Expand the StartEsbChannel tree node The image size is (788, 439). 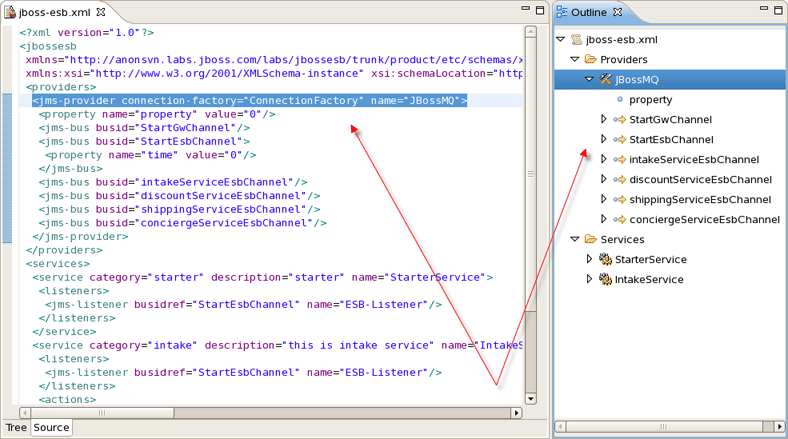tap(604, 140)
